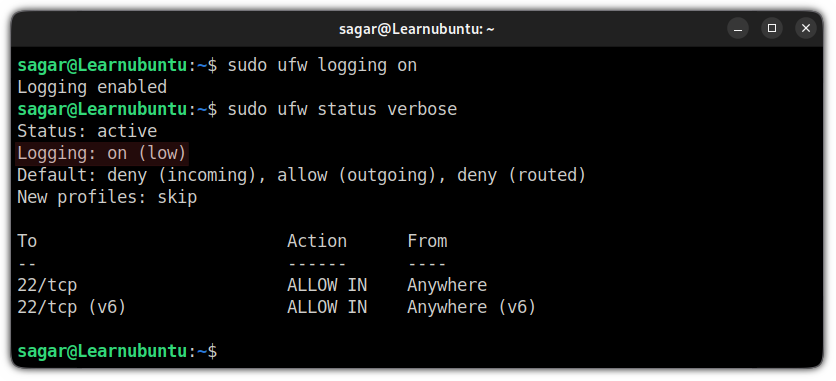Screen dimensions: 836x381
Task: Click the 'Status: active' output line
Action: click(87, 131)
